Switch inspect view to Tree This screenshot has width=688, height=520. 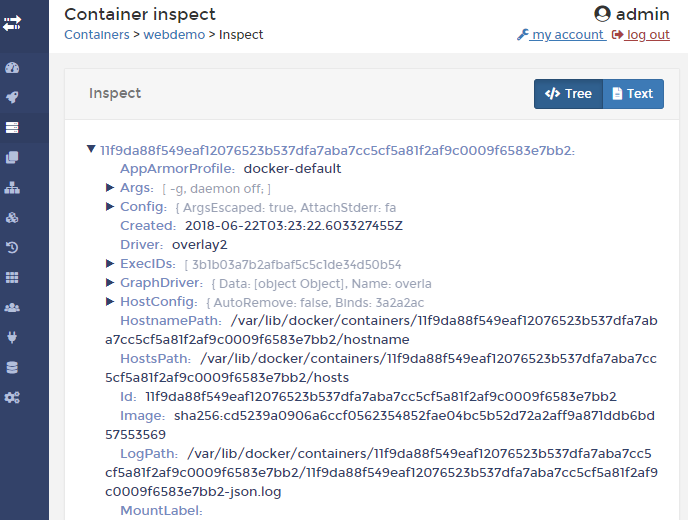tap(568, 94)
